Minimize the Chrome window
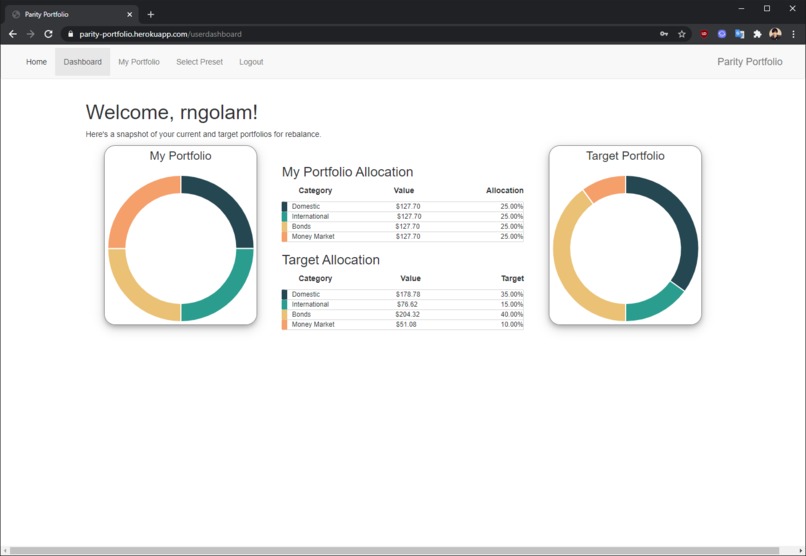The image size is (806, 556). coord(741,8)
